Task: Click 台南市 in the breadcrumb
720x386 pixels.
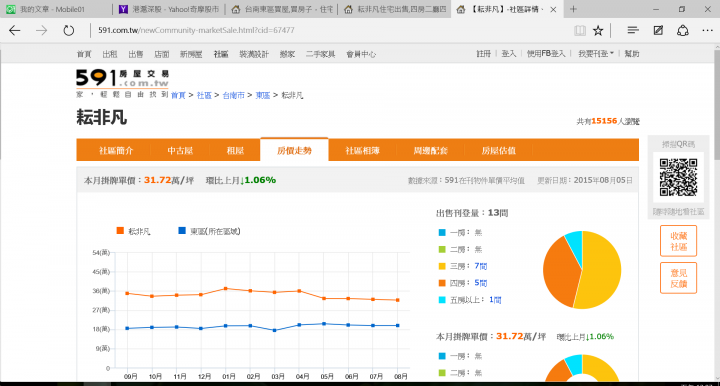Action: (x=233, y=95)
